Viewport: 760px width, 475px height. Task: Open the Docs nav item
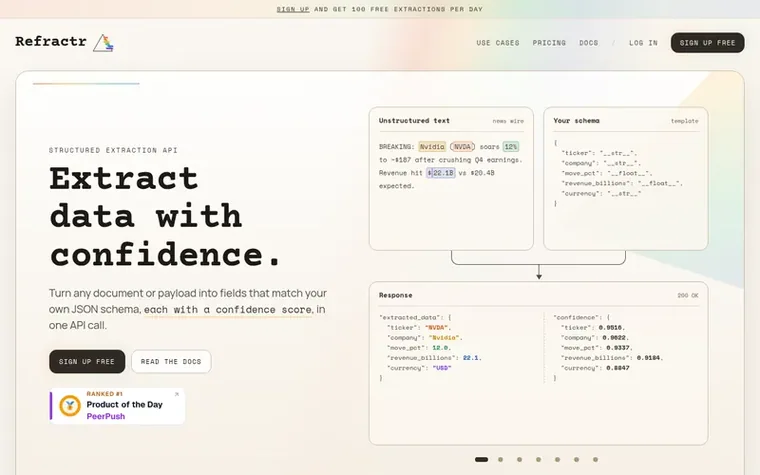pyautogui.click(x=588, y=43)
